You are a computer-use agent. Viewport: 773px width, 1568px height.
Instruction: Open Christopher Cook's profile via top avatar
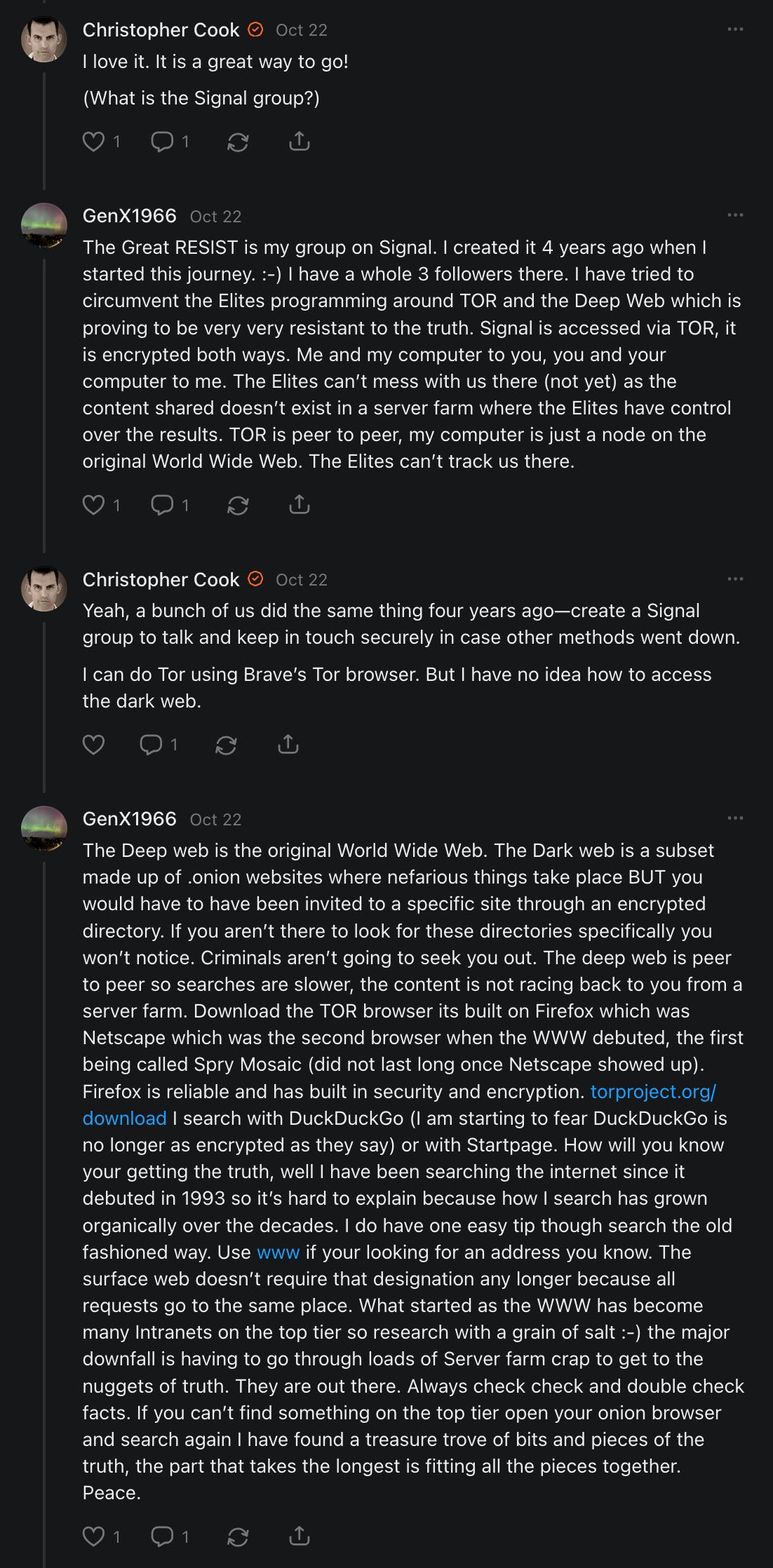tap(44, 39)
